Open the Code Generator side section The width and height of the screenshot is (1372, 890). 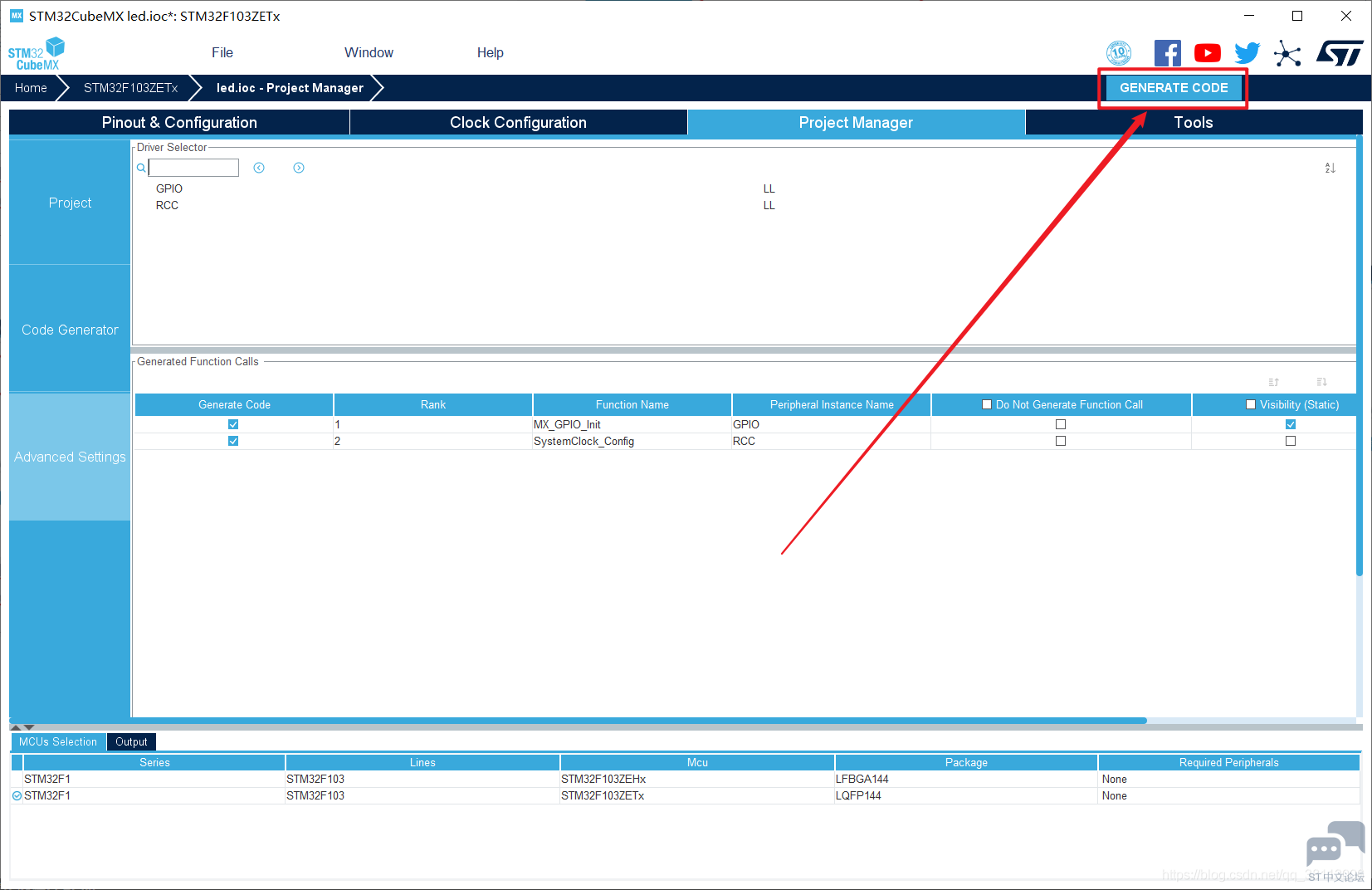pyautogui.click(x=70, y=330)
